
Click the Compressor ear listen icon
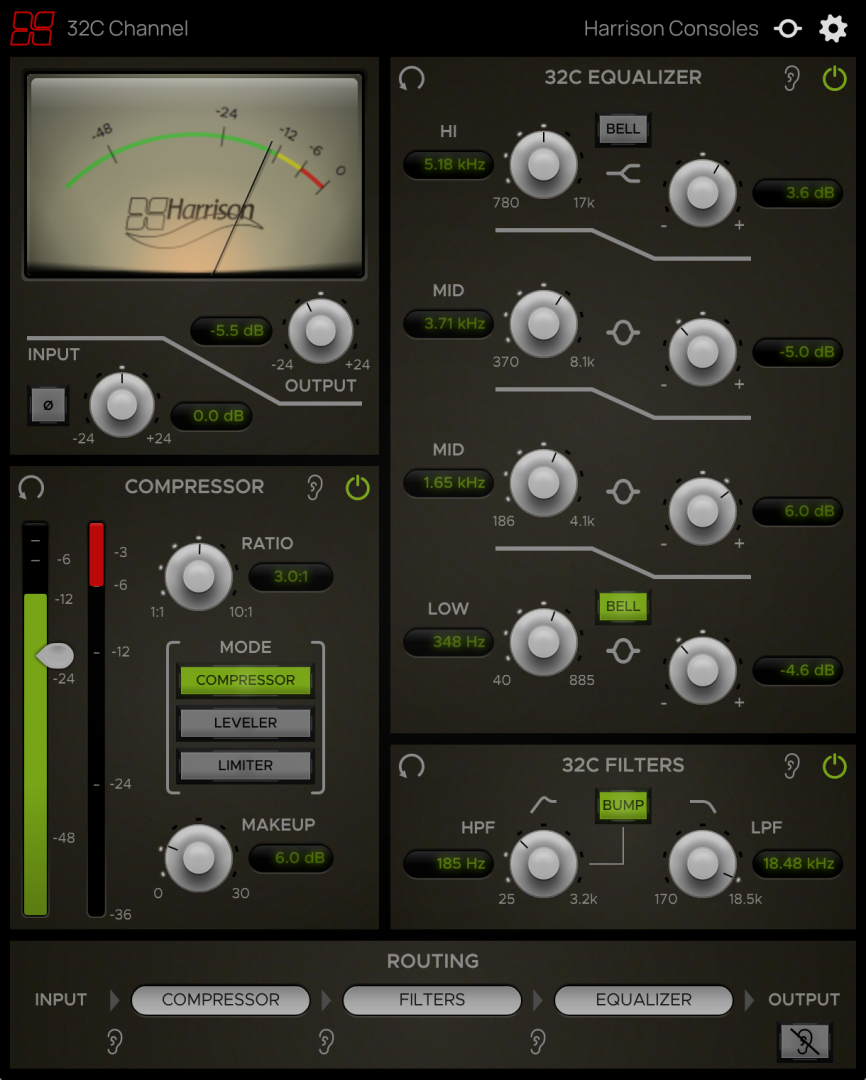pos(314,488)
